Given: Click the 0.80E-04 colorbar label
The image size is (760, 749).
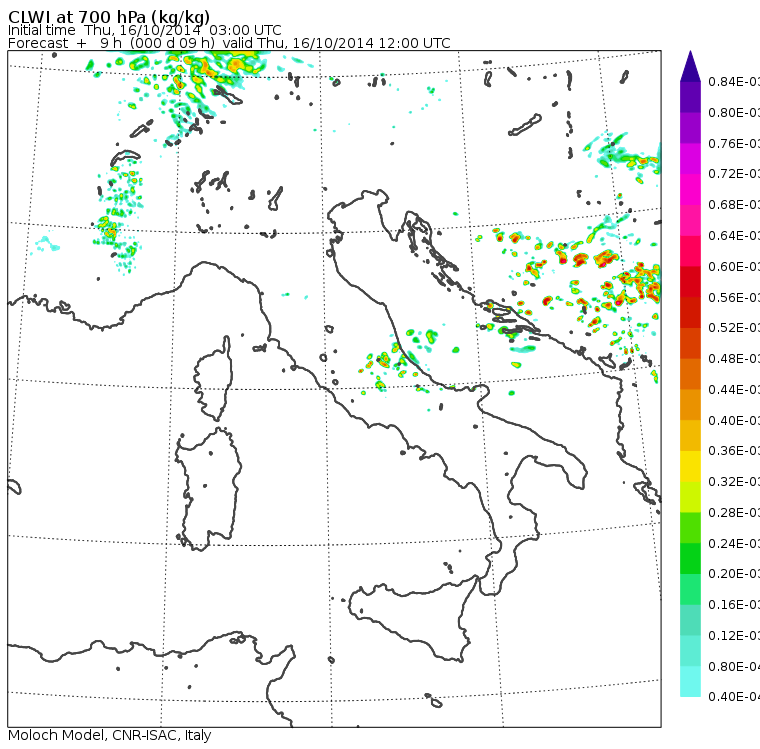Looking at the screenshot, I should [734, 667].
